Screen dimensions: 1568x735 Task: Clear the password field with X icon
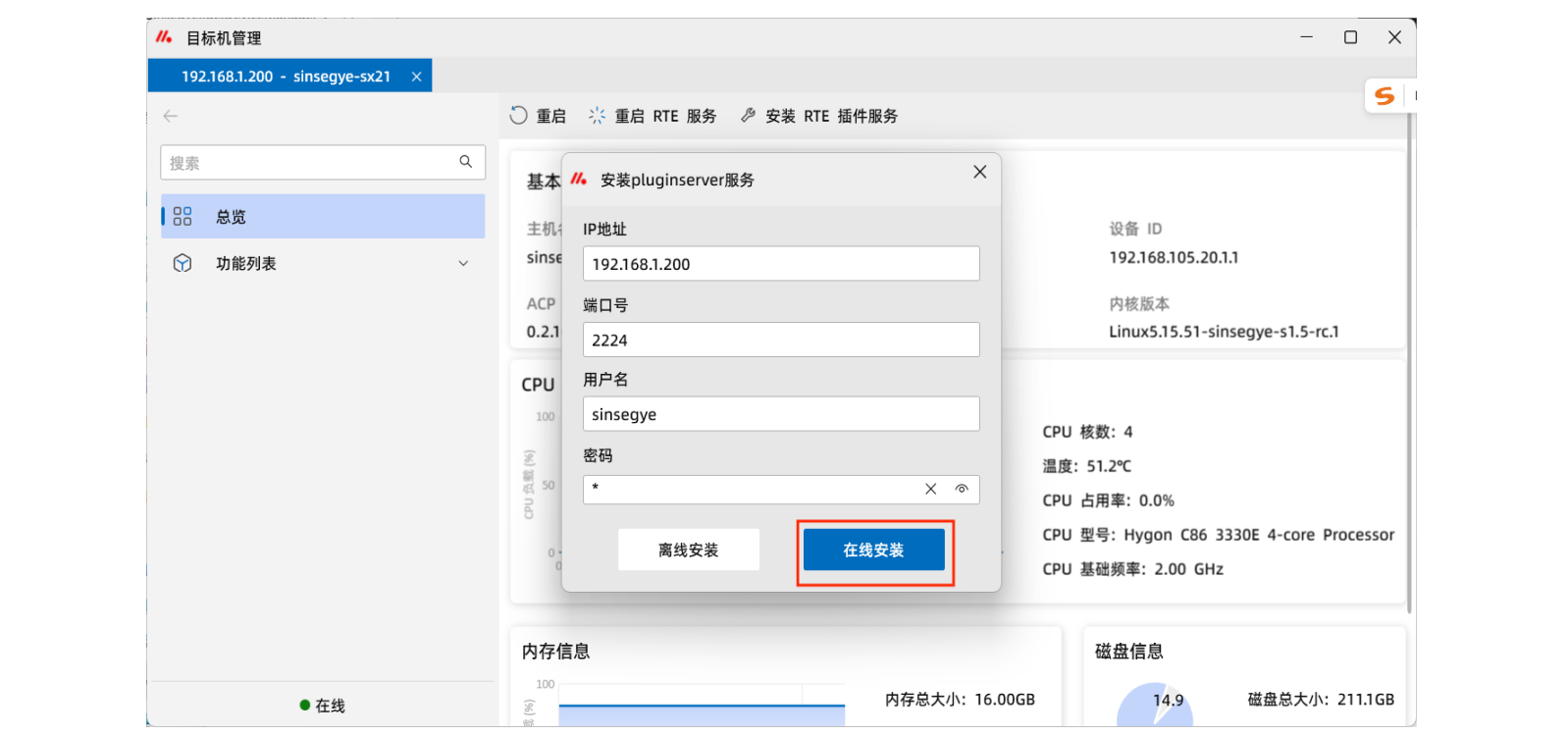(930, 489)
